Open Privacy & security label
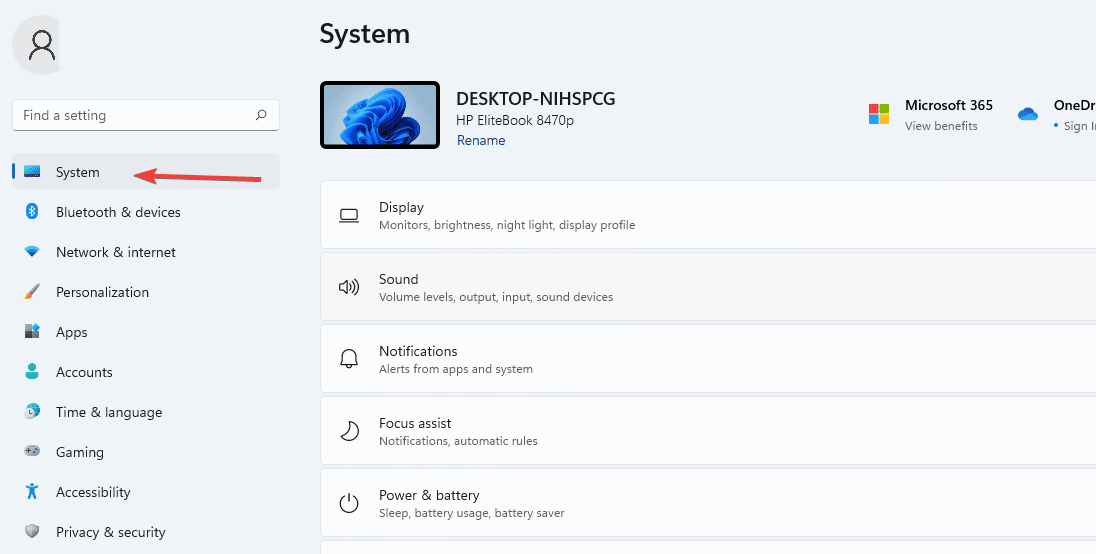 point(110,532)
